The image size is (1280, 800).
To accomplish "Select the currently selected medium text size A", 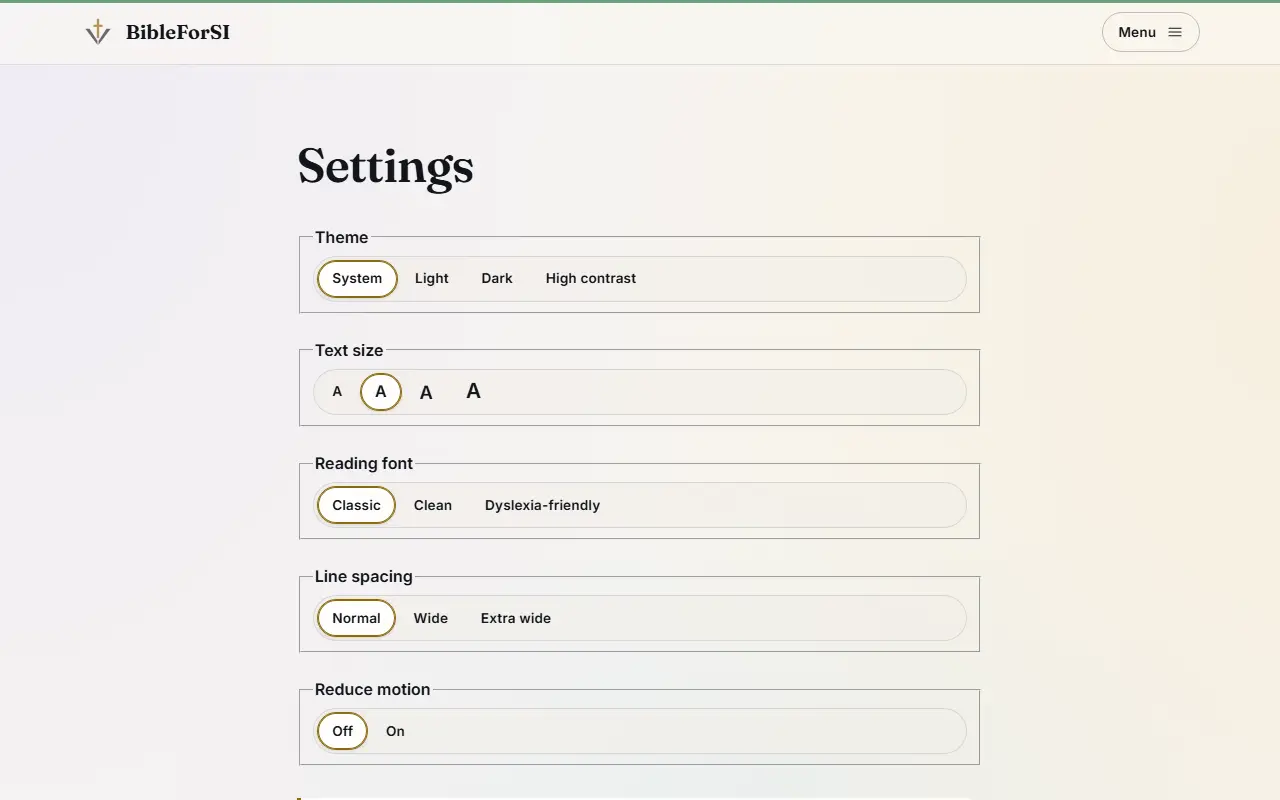I will tap(381, 392).
